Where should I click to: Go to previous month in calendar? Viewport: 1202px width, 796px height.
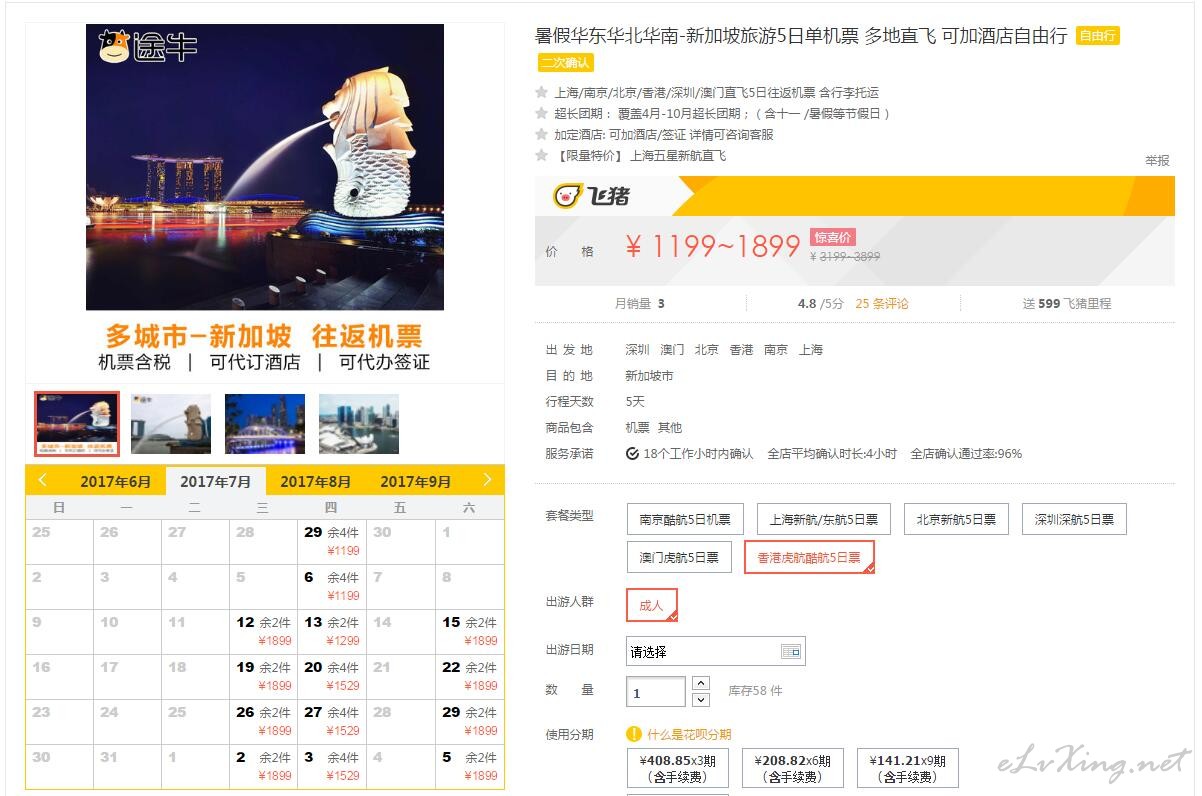42,480
